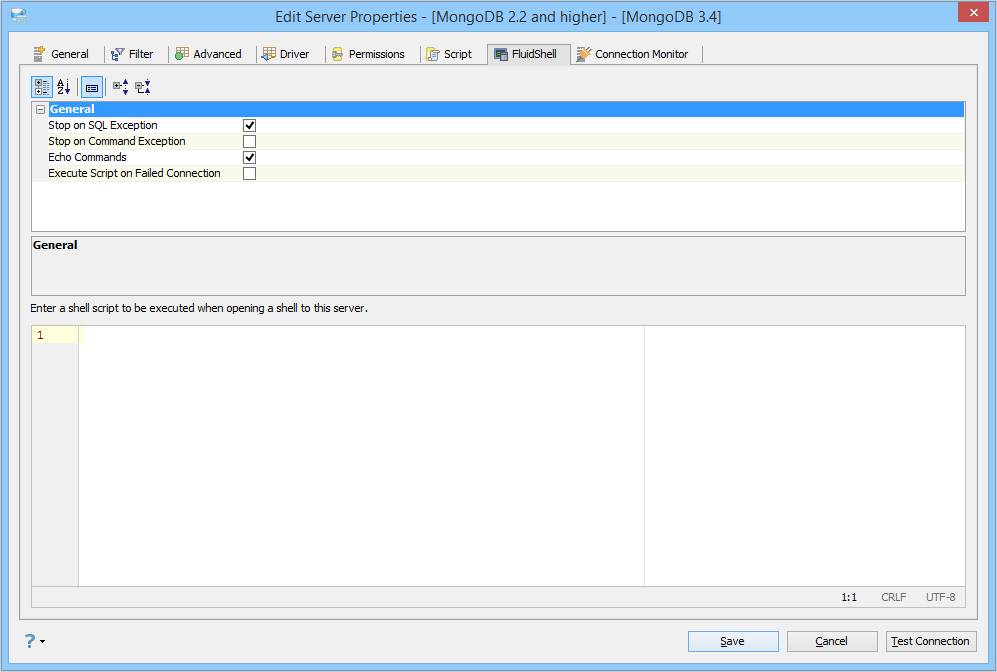Select the 'Stop on SQL Exception' label
This screenshot has width=997, height=672.
pos(103,125)
